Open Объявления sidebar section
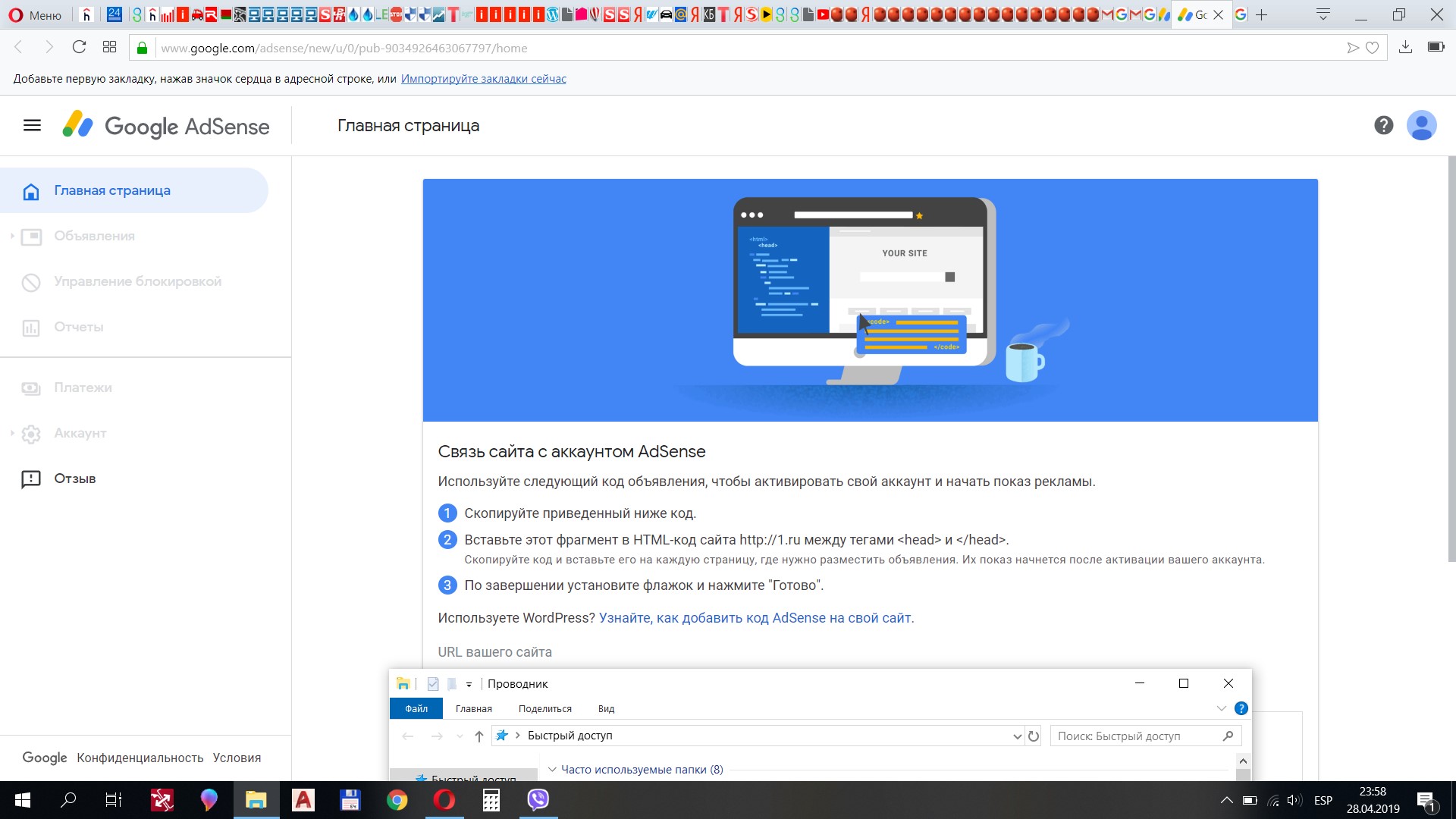The image size is (1456, 819). (94, 236)
